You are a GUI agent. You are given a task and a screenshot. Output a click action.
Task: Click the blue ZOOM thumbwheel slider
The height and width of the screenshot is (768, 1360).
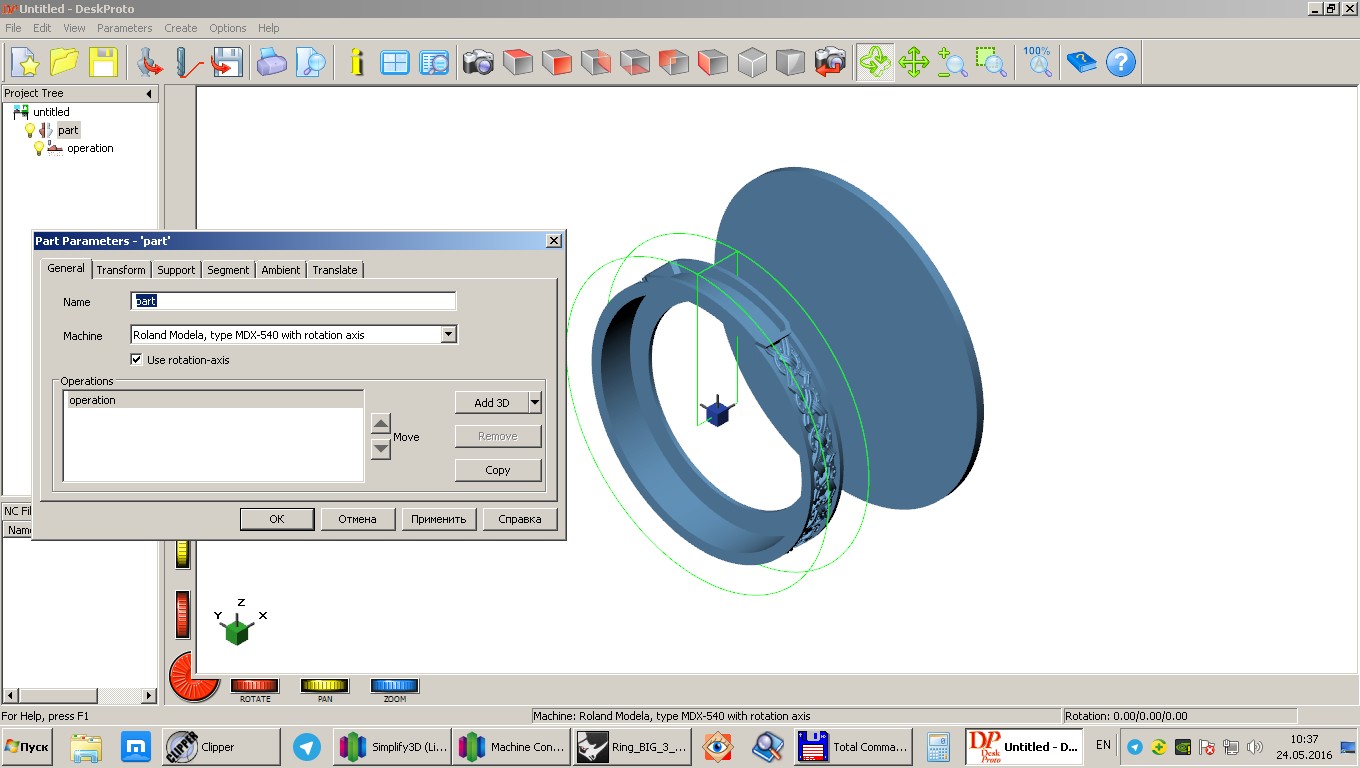tap(395, 686)
